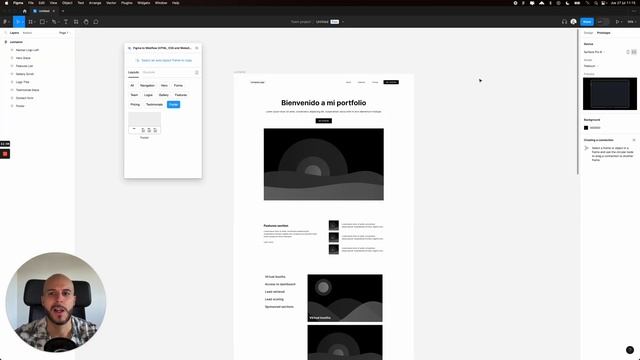
Task: Filter plugin layouts by Hero
Action: (164, 85)
